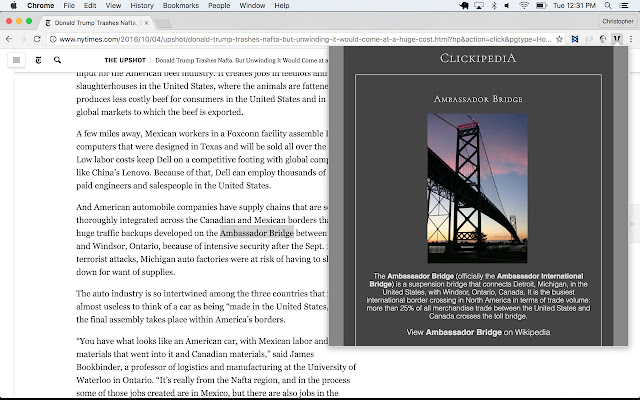Click highlighted Ambassador Bridge text in article
The width and height of the screenshot is (640, 400).
[257, 232]
